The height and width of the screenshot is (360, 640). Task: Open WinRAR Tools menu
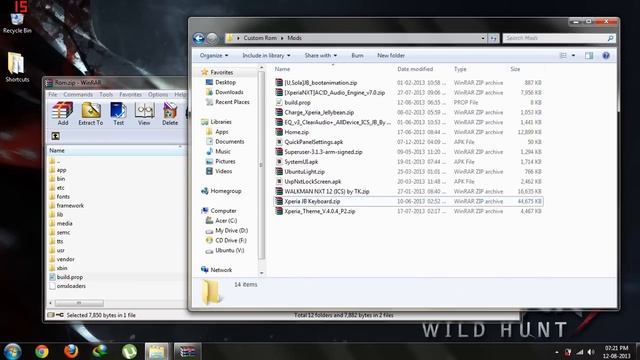(106, 94)
